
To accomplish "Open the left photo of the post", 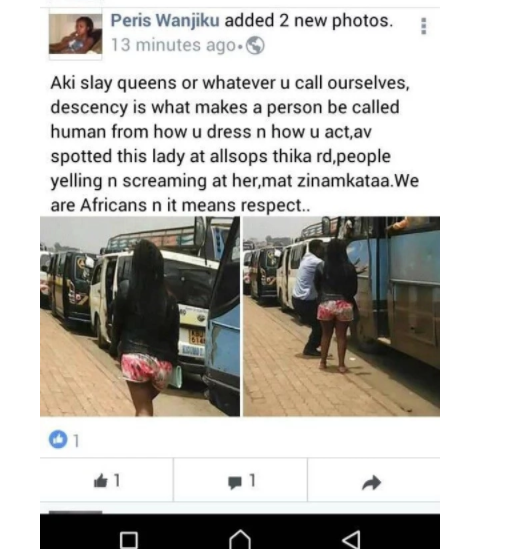I will tap(140, 316).
